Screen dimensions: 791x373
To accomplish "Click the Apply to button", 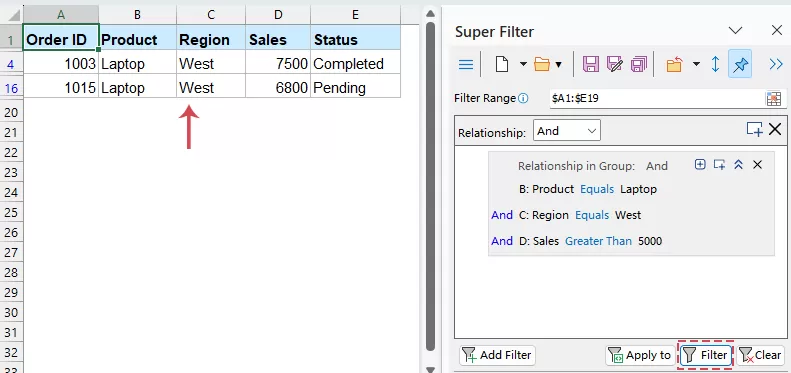I will click(640, 355).
